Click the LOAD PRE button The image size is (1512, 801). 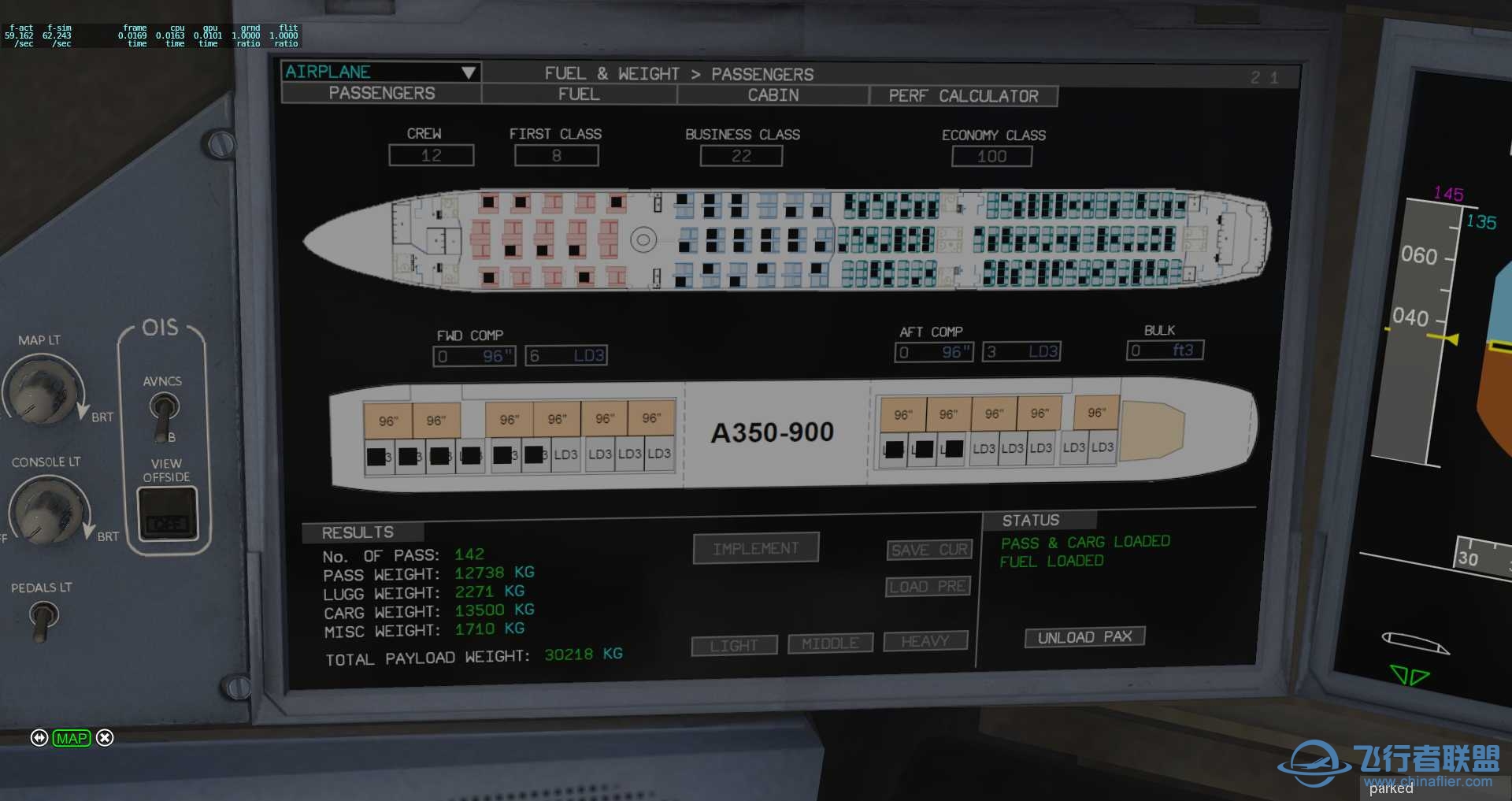928,587
